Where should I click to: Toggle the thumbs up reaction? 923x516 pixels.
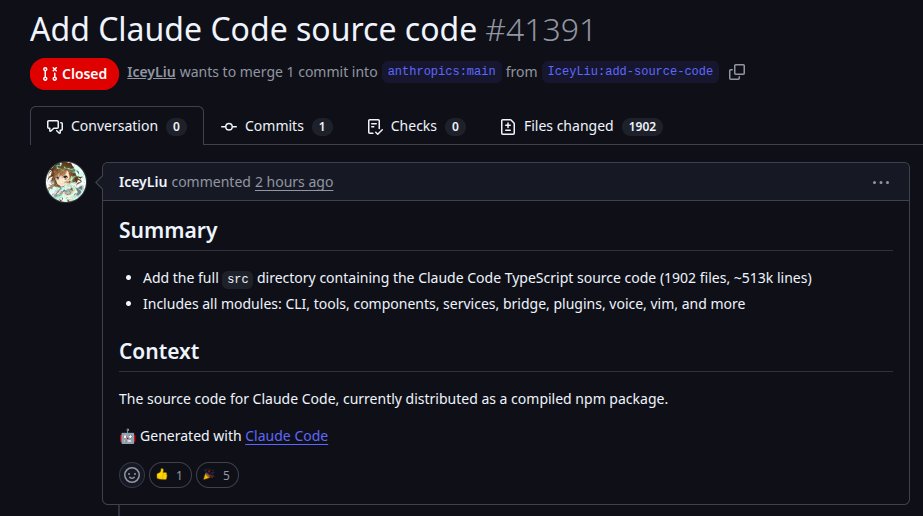tap(170, 475)
